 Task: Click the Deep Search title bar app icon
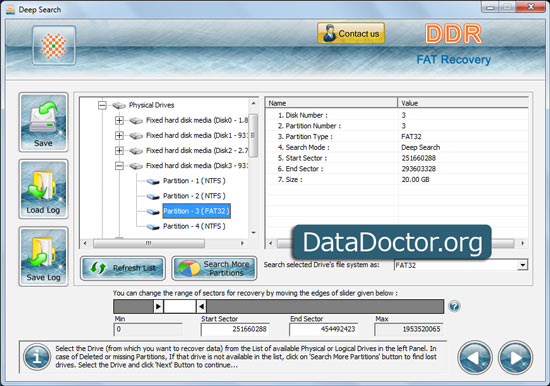coord(11,10)
